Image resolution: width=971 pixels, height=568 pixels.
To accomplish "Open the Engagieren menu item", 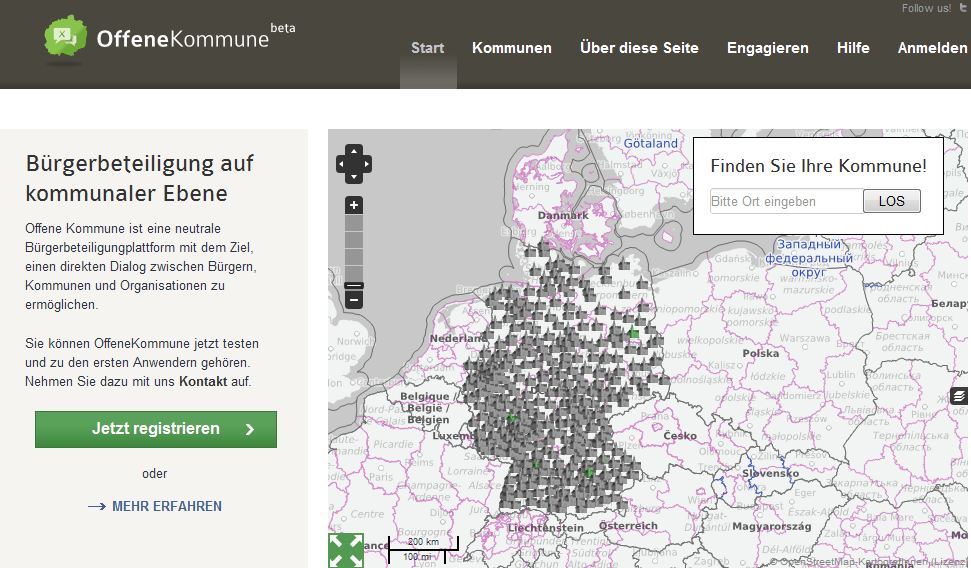I will tap(767, 48).
